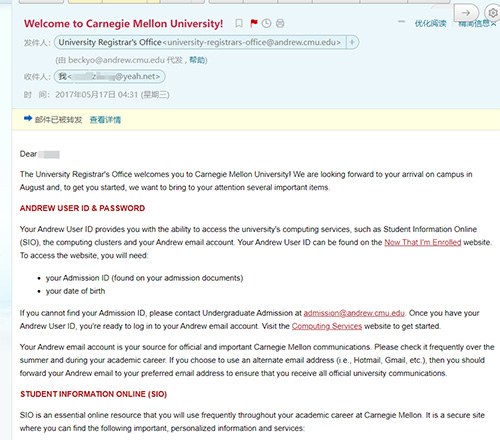Click the beckyo@andrew.cmu.edu sent-on-behalf text
This screenshot has height=440, width=500.
pyautogui.click(x=116, y=60)
